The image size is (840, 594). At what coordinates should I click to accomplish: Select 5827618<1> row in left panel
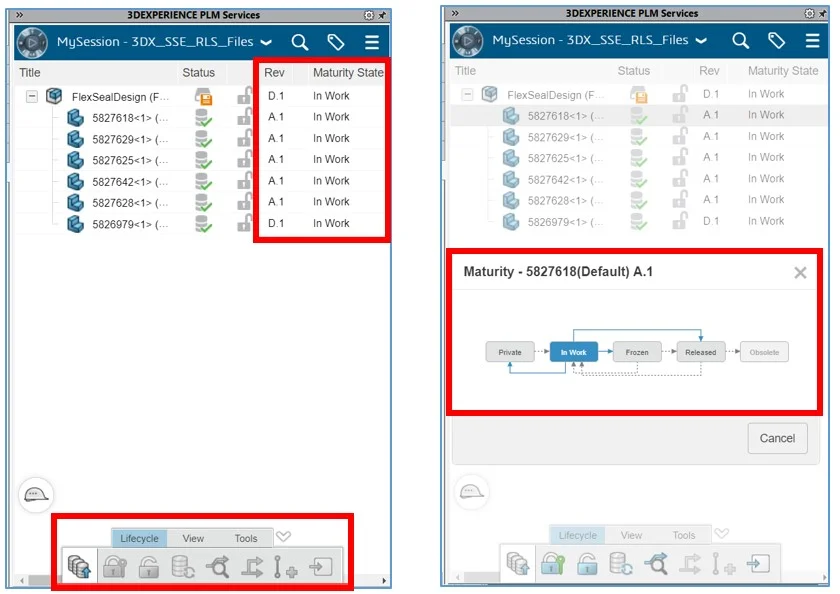200,117
